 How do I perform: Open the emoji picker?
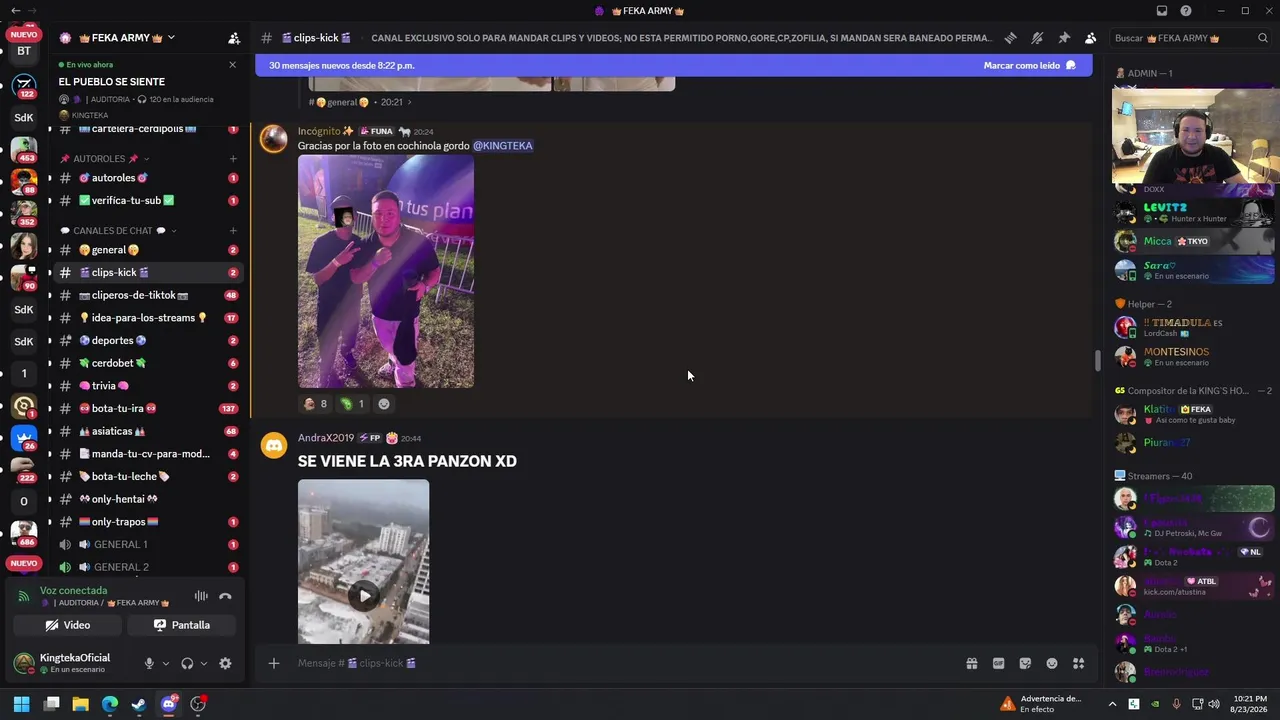1052,663
